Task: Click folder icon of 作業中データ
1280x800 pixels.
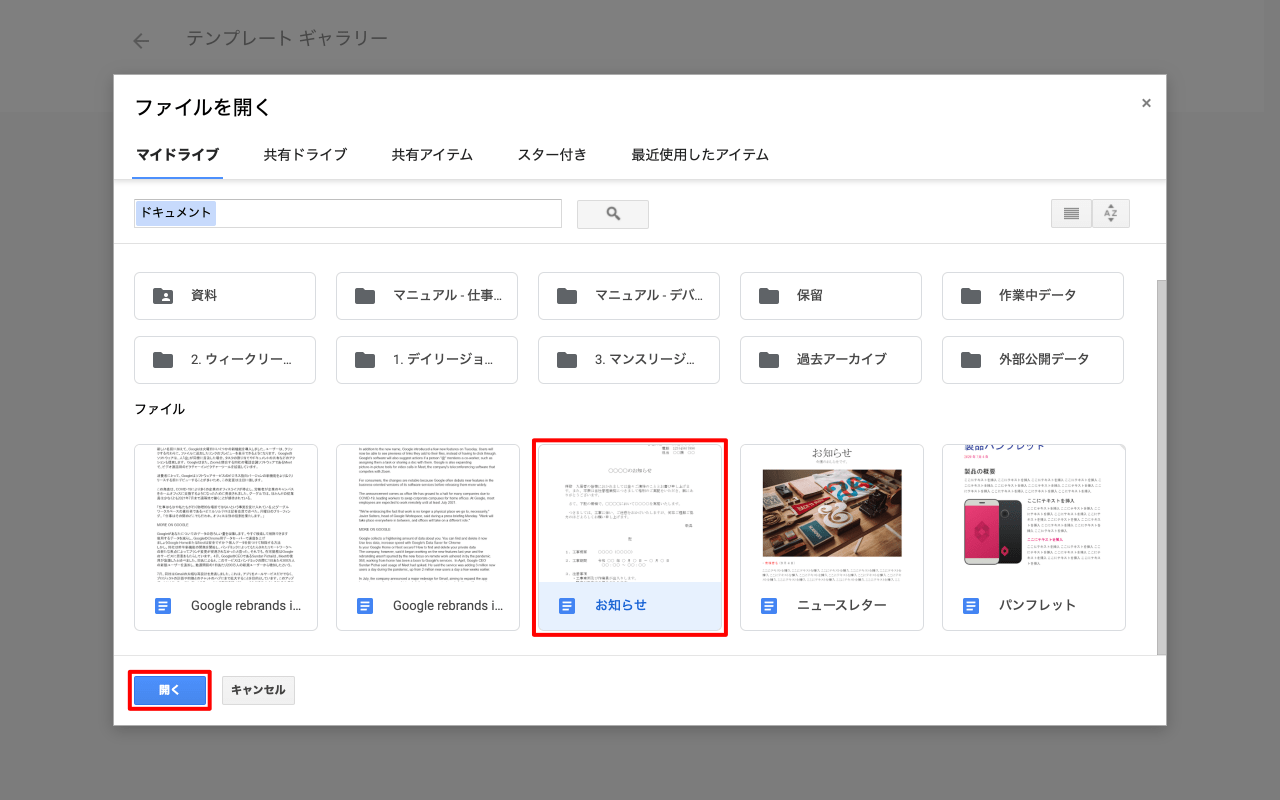Action: [971, 296]
